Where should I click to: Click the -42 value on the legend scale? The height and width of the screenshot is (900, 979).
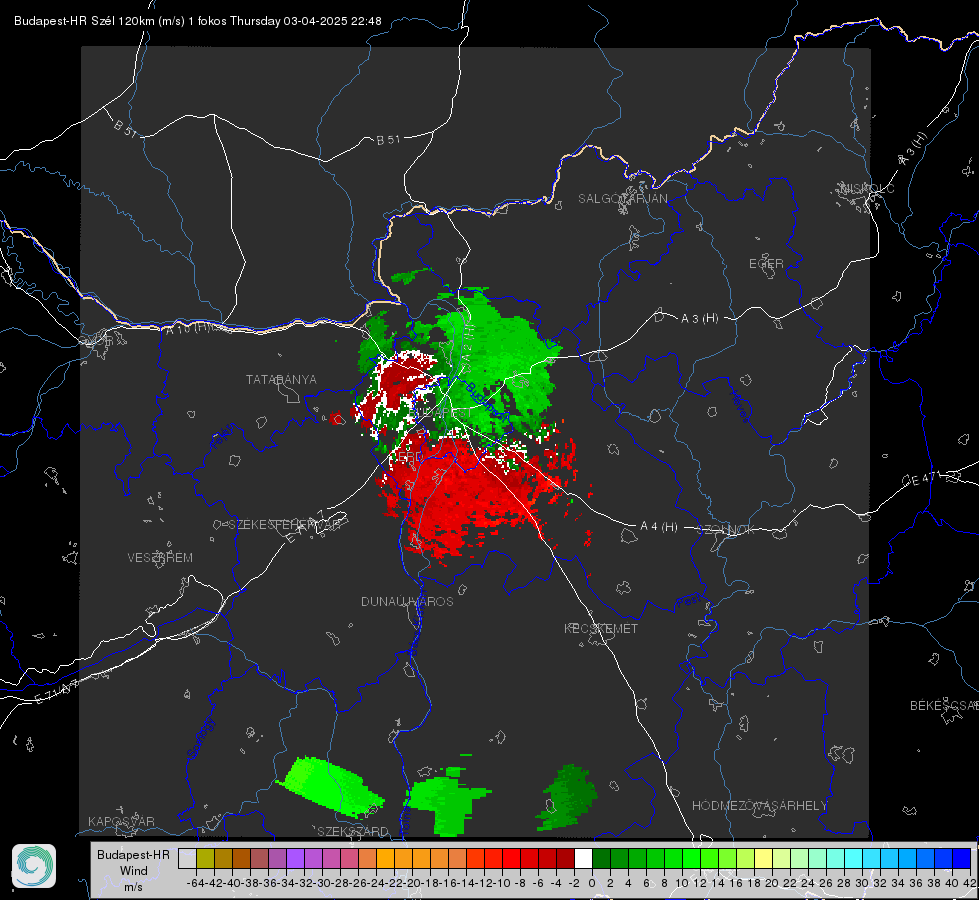coord(214,883)
